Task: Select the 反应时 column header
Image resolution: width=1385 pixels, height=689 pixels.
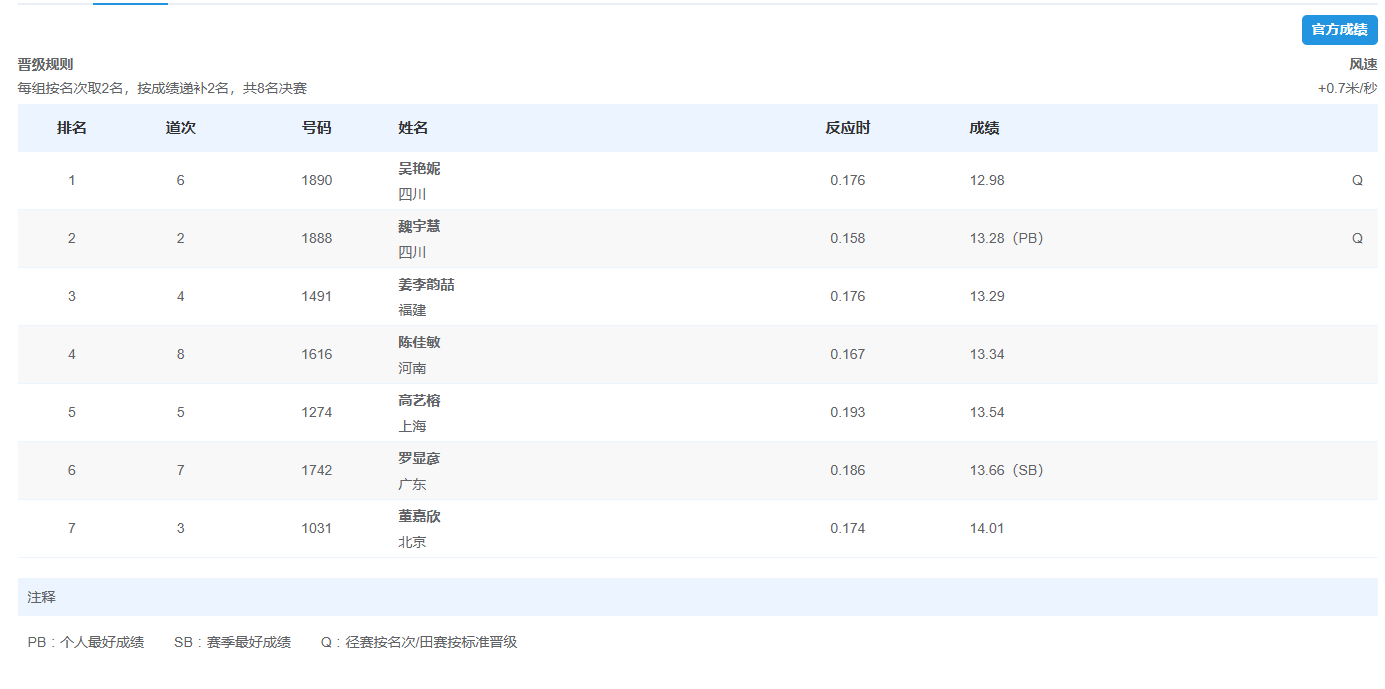Action: click(847, 128)
